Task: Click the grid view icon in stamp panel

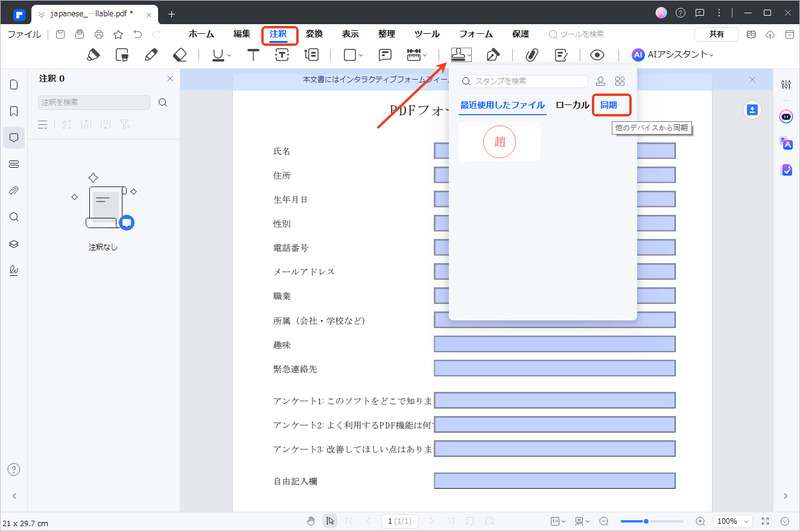Action: point(620,81)
